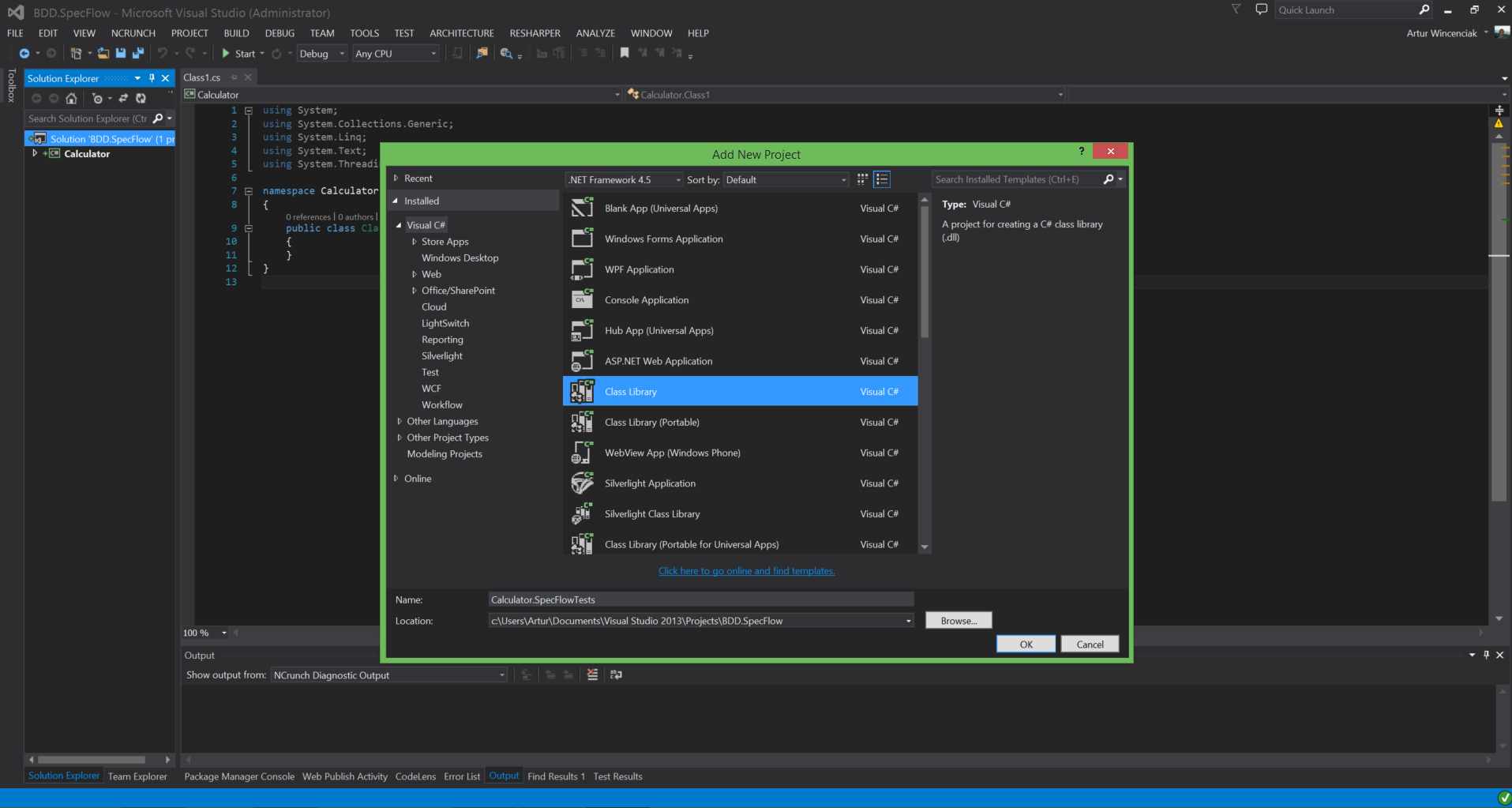This screenshot has height=808, width=1512.
Task: Click the Browse... button
Action: coord(958,621)
